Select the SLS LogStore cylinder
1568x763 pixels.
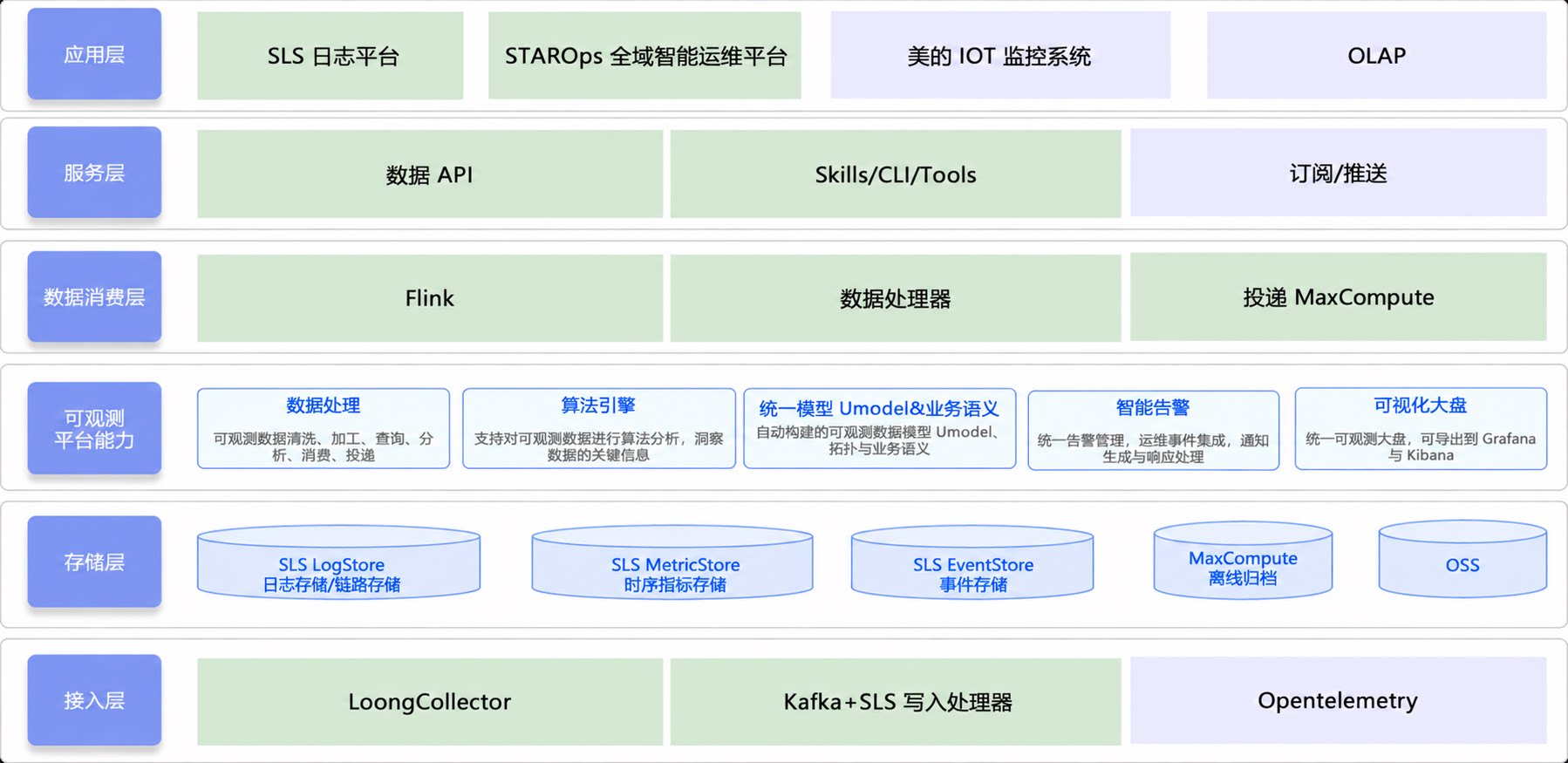[x=338, y=562]
